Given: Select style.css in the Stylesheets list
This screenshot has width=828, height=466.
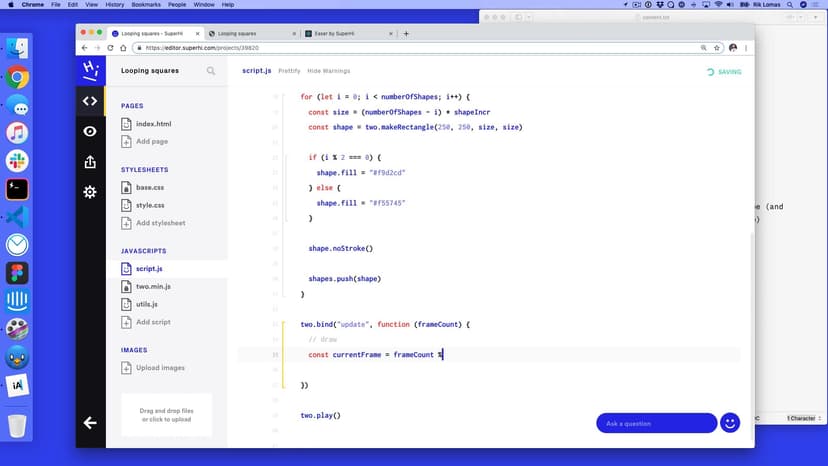Looking at the screenshot, I should coord(149,205).
